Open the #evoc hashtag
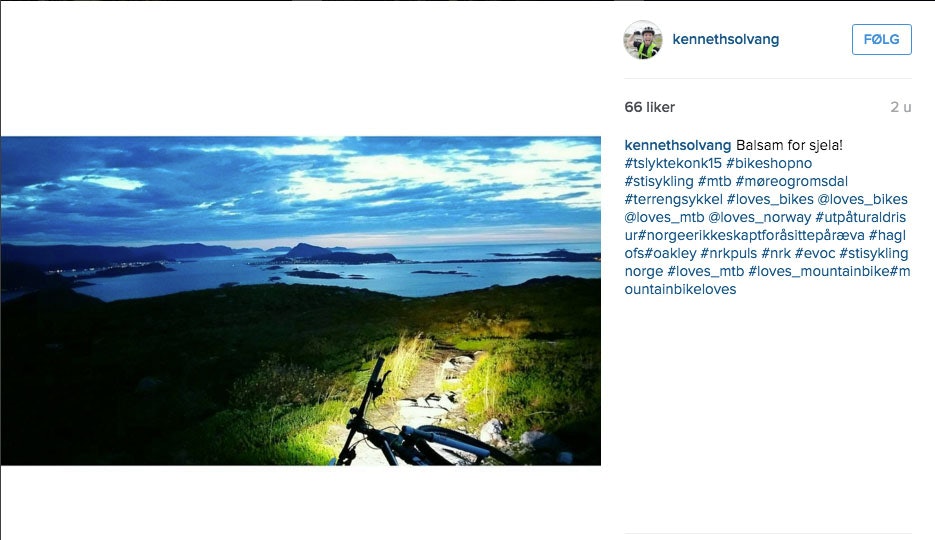Viewport: 935px width, 540px height. click(815, 253)
